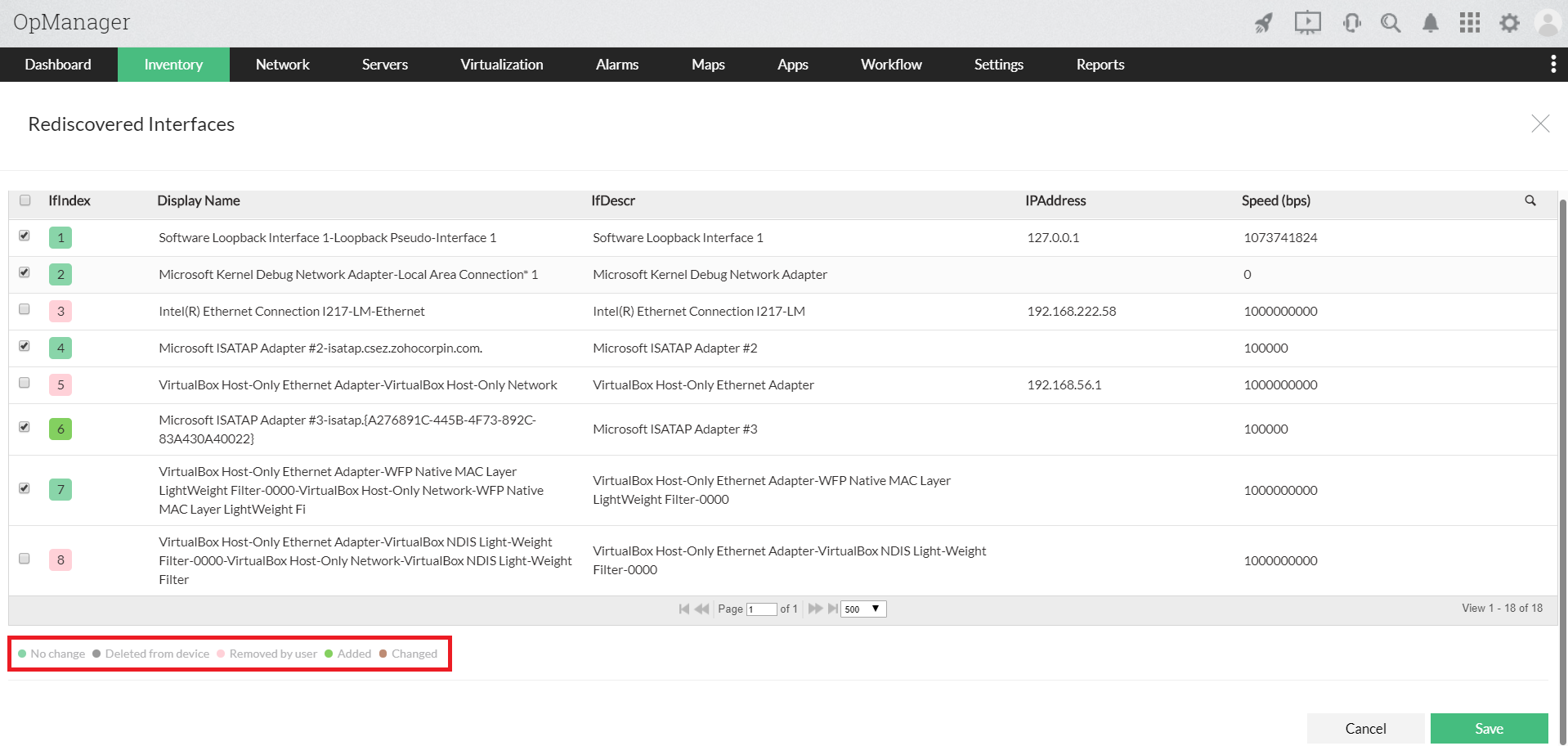Image resolution: width=1568 pixels, height=746 pixels.
Task: Click the headset support icon
Action: 1351,23
